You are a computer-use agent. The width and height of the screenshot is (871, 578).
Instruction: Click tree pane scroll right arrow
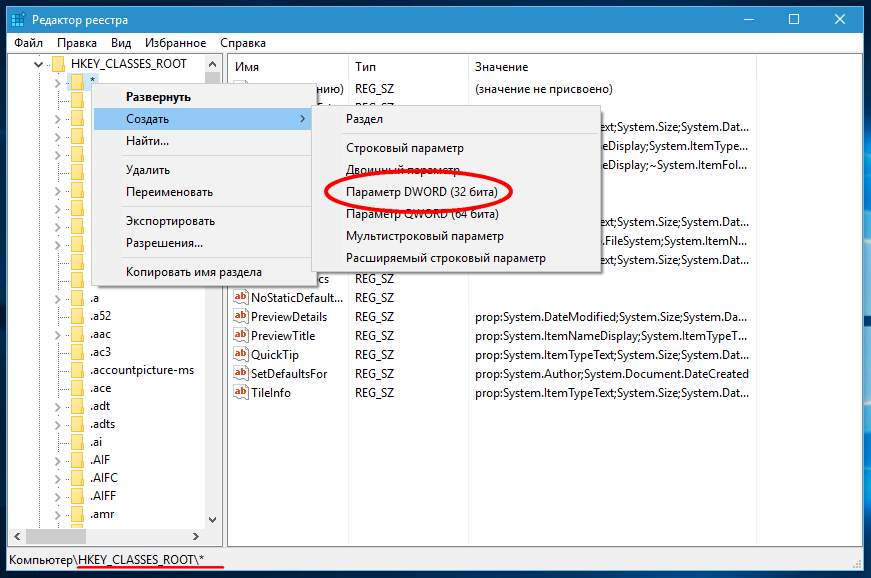click(x=196, y=536)
